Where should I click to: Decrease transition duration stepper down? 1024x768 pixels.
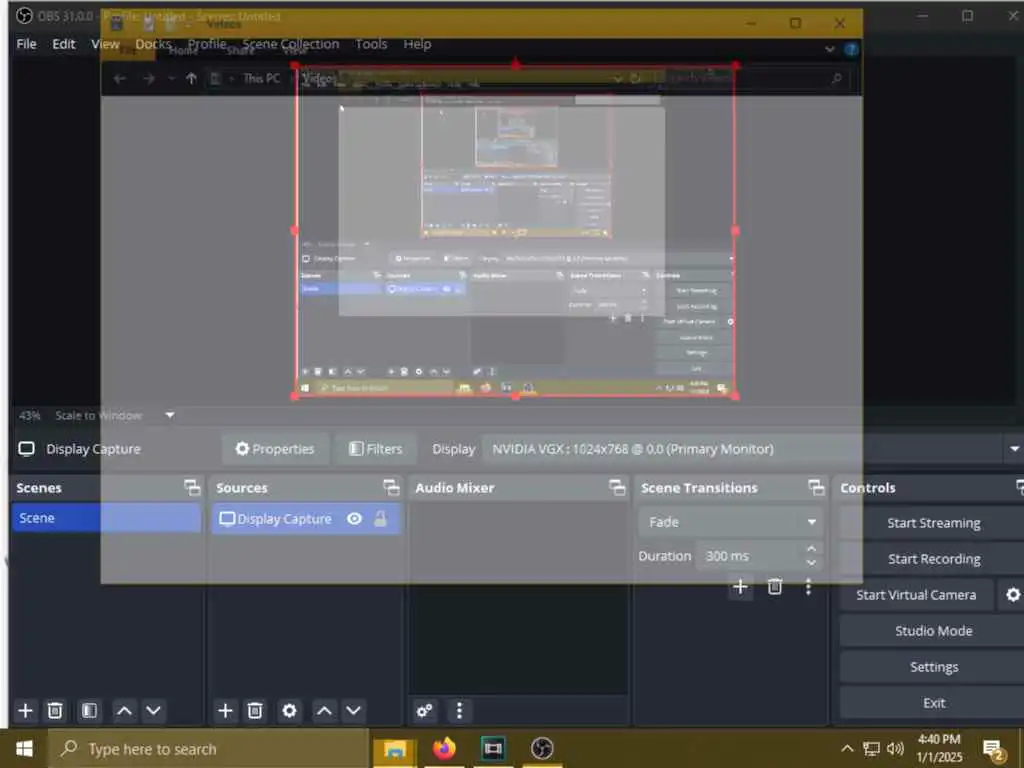click(811, 563)
